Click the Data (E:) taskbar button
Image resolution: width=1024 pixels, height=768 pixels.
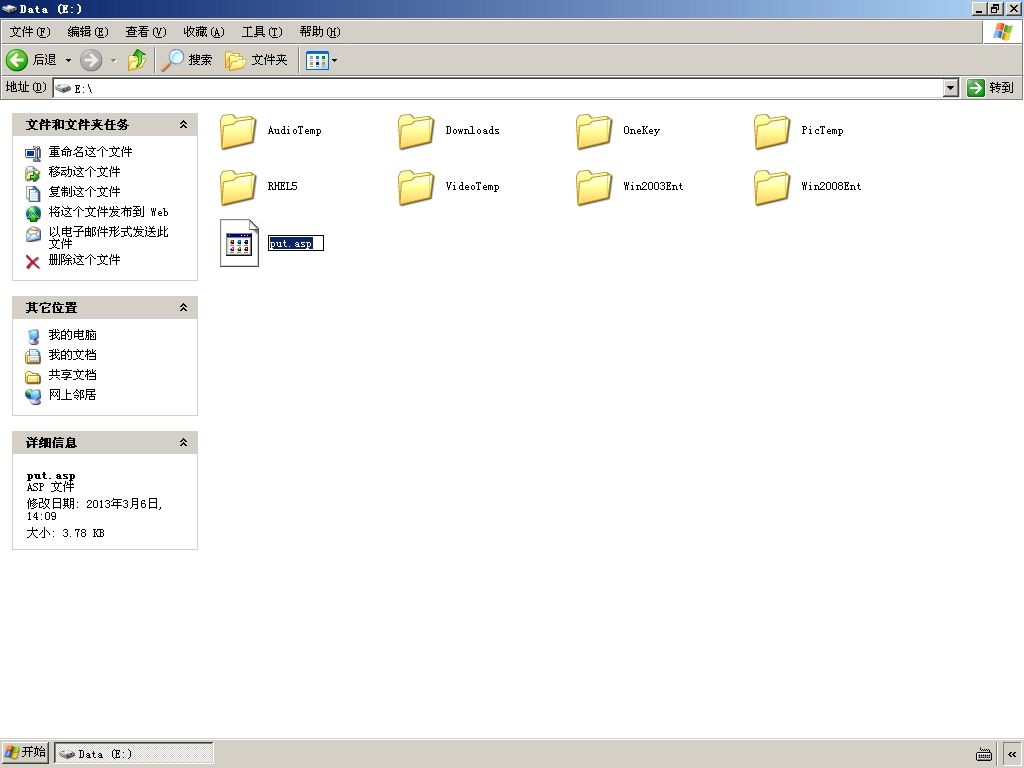(134, 754)
